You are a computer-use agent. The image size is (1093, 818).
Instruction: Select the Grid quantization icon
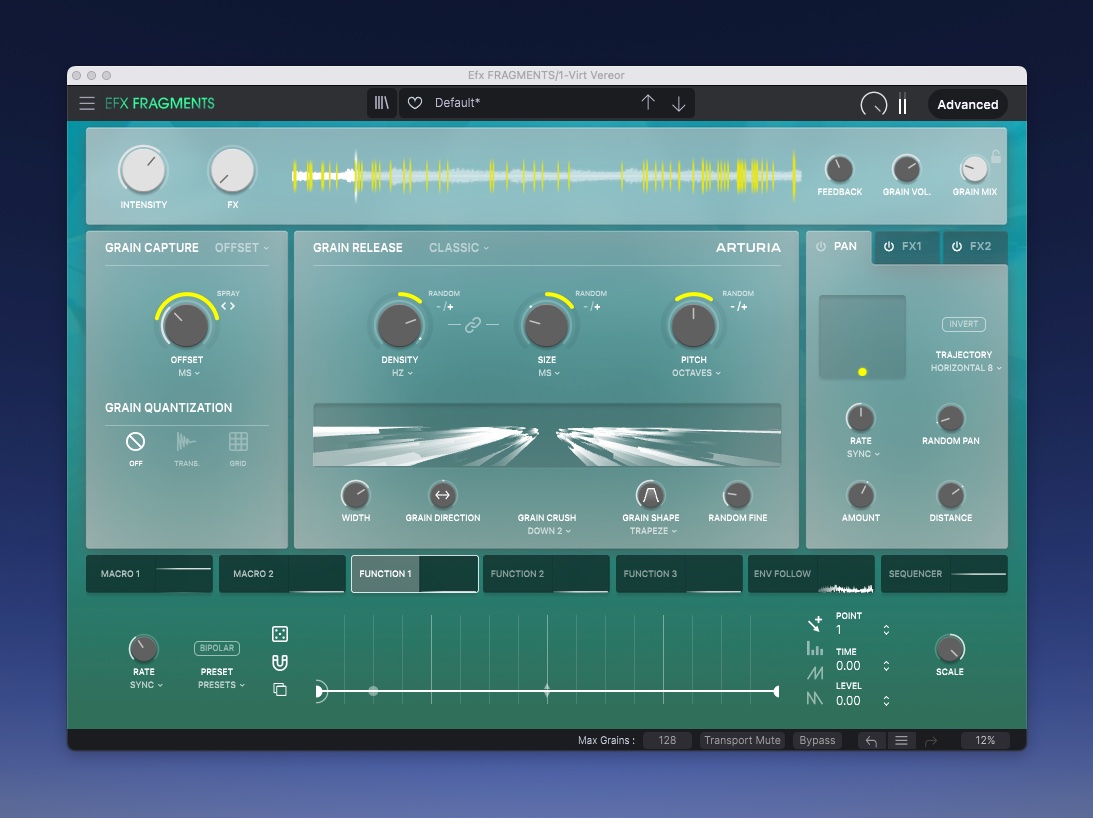238,442
